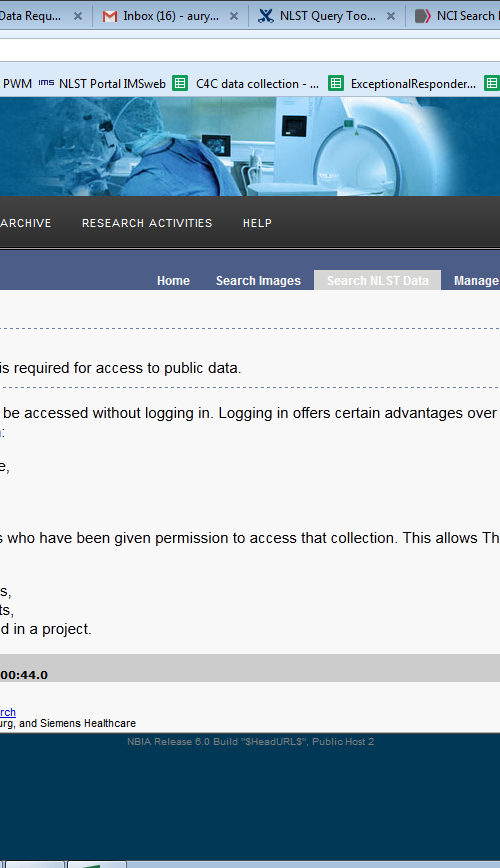Open the Help menu

click(257, 223)
